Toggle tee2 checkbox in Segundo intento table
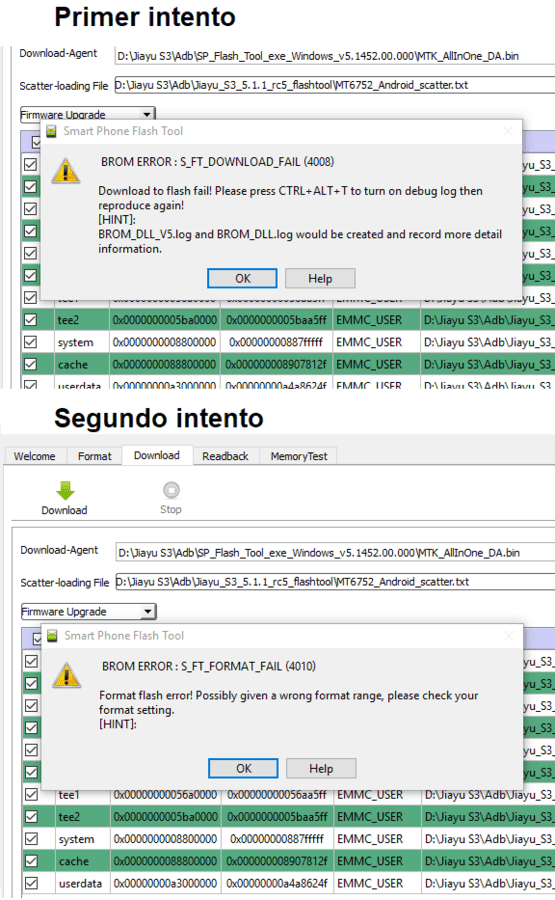Screen dimensions: 555x900 pyautogui.click(x=32, y=816)
